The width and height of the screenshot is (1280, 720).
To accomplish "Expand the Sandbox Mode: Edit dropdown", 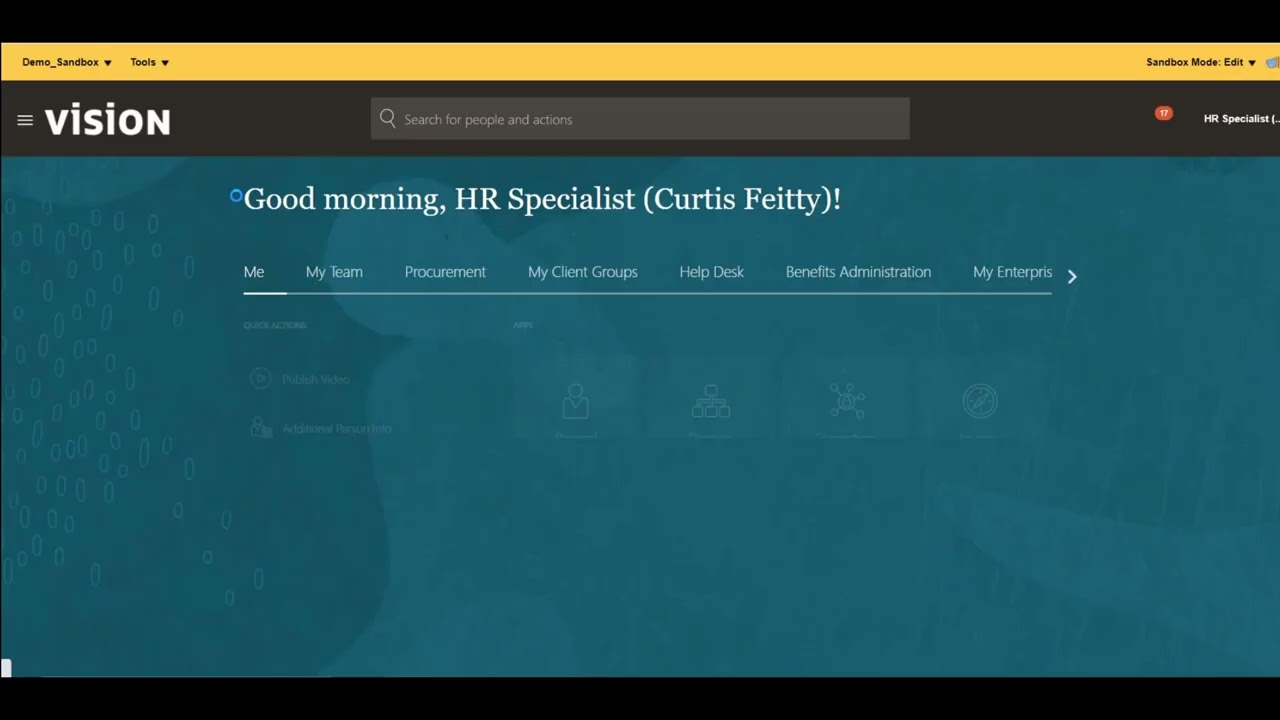I will pos(1201,62).
